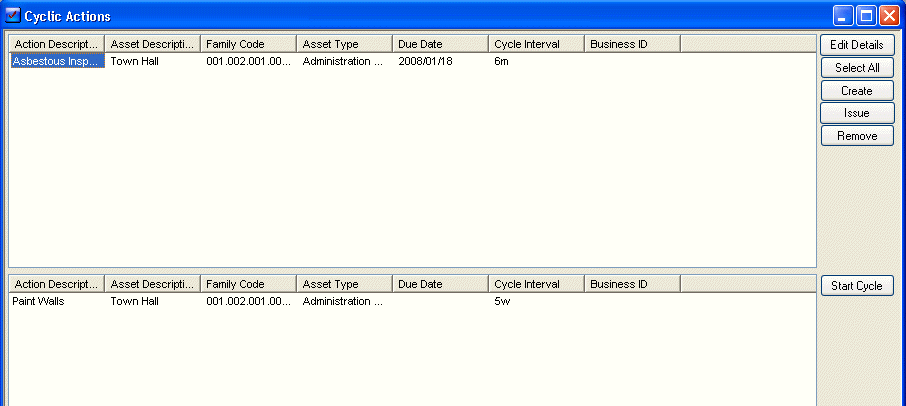Click lower Cycle Interval column header

[x=536, y=284]
